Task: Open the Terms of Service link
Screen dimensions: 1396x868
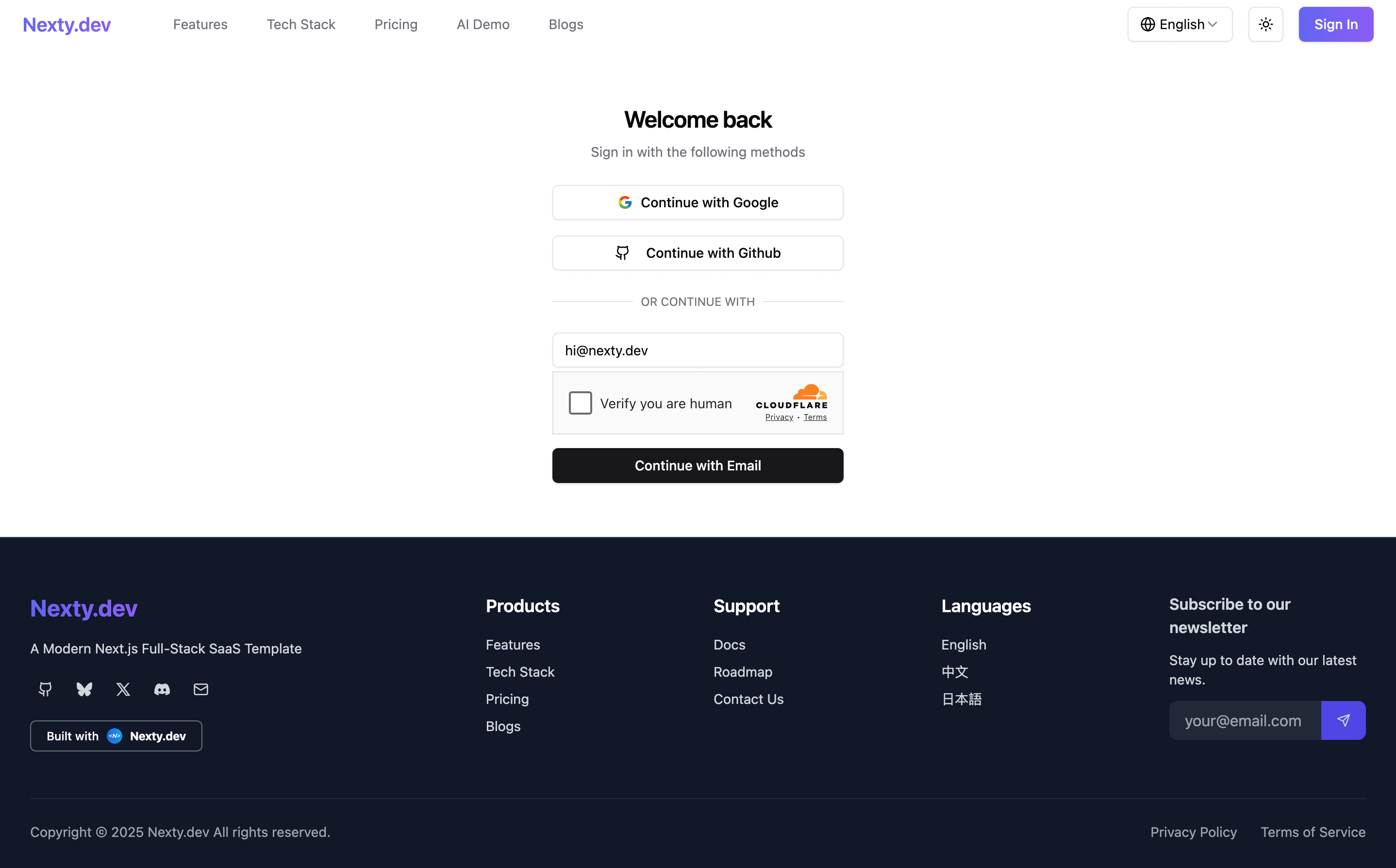Action: coord(1313,832)
